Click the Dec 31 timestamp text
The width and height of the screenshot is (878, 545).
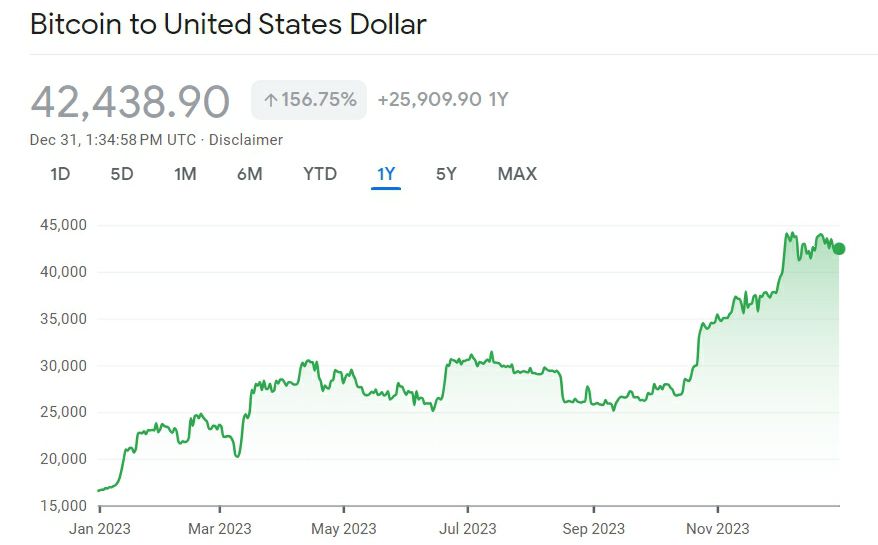coord(113,140)
